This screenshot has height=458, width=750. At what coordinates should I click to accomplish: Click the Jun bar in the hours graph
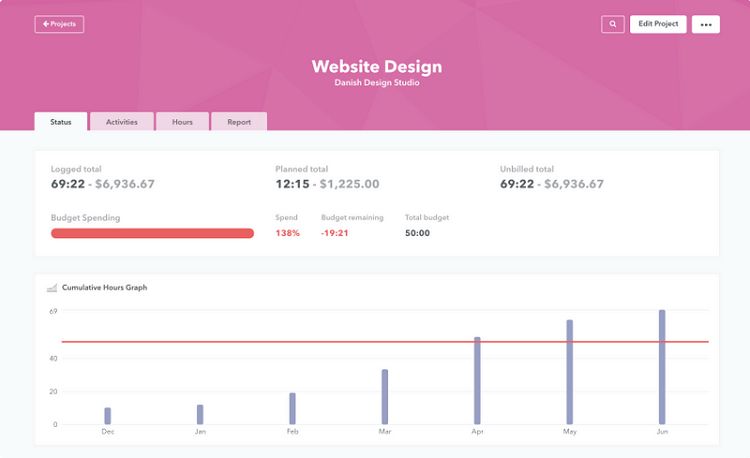pyautogui.click(x=662, y=367)
